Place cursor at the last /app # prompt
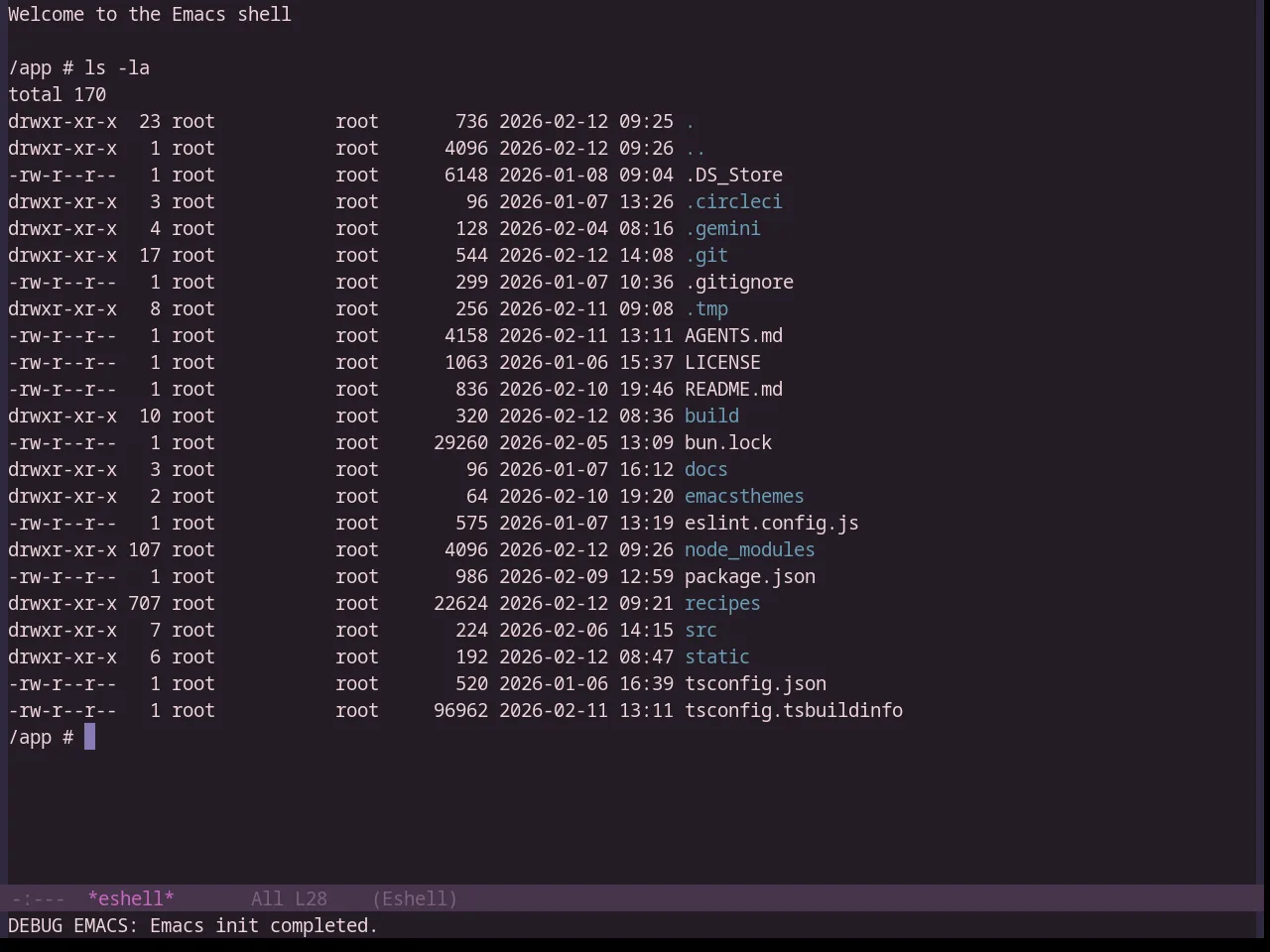This screenshot has width=1270, height=952. [x=89, y=737]
